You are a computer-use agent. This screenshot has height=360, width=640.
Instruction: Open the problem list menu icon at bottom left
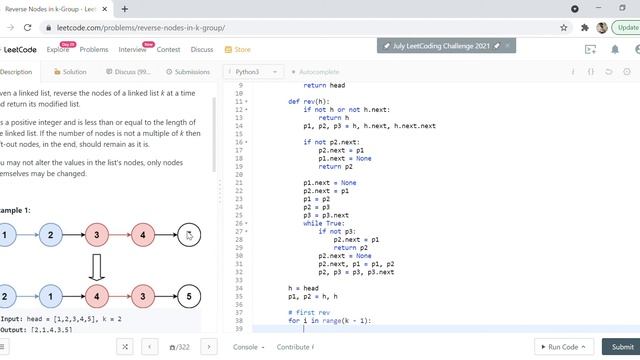coord(3,347)
